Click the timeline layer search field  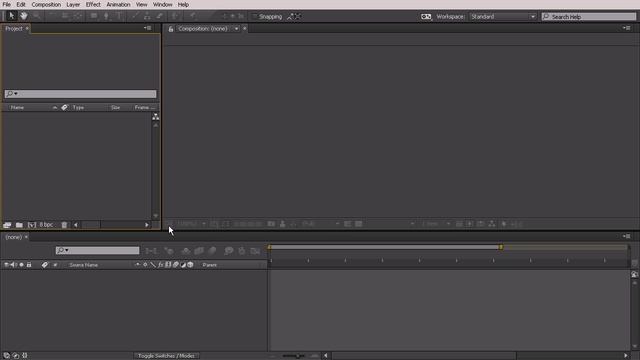pos(98,250)
